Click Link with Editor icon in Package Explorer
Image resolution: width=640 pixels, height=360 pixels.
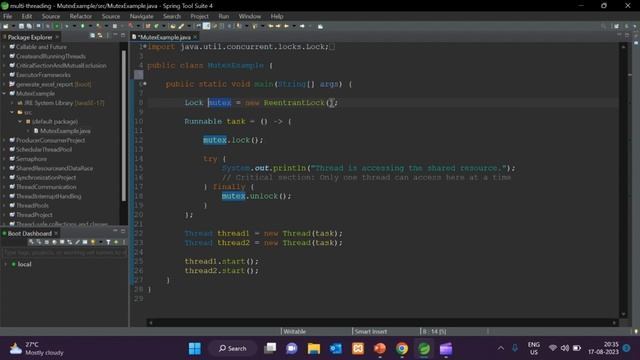coord(100,36)
